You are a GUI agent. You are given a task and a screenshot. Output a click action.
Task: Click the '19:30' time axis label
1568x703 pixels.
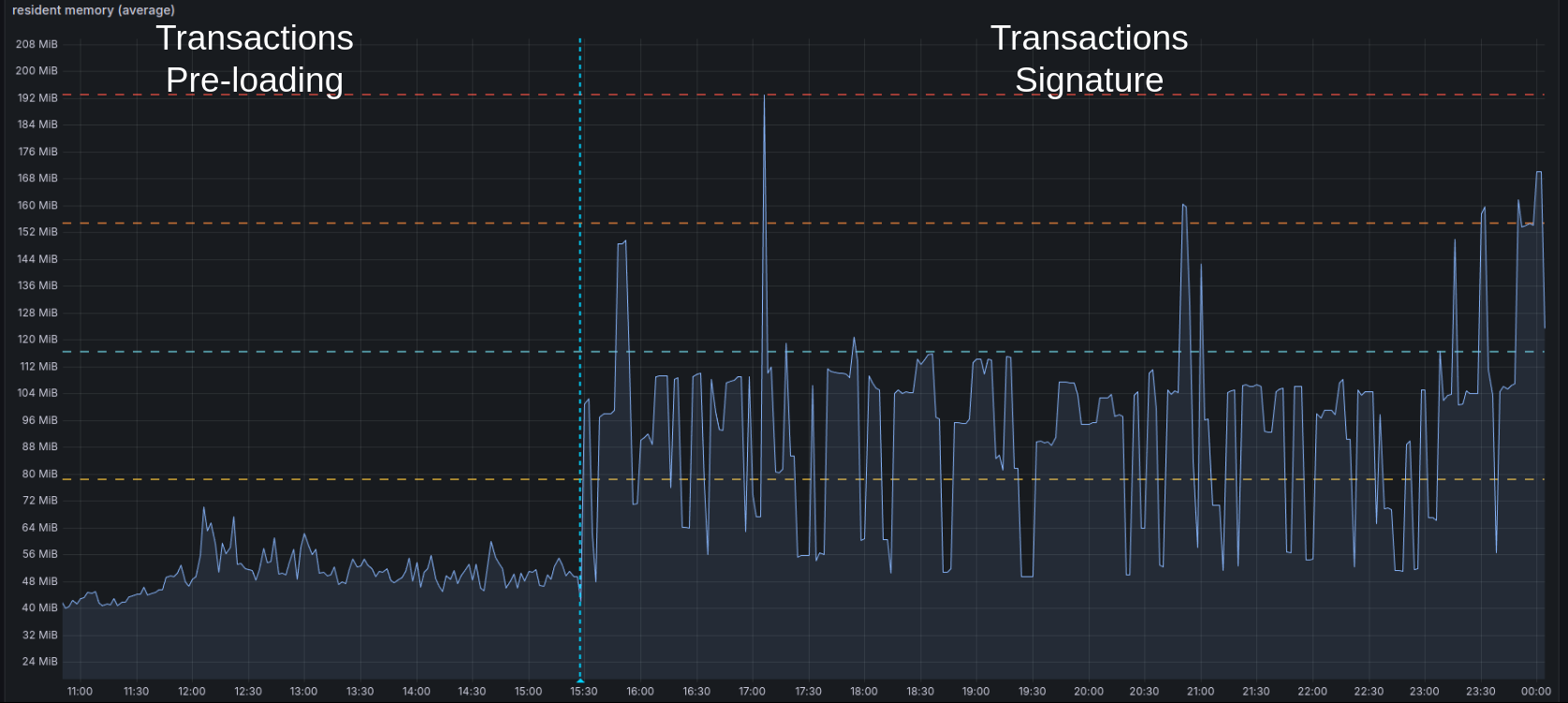(1033, 692)
